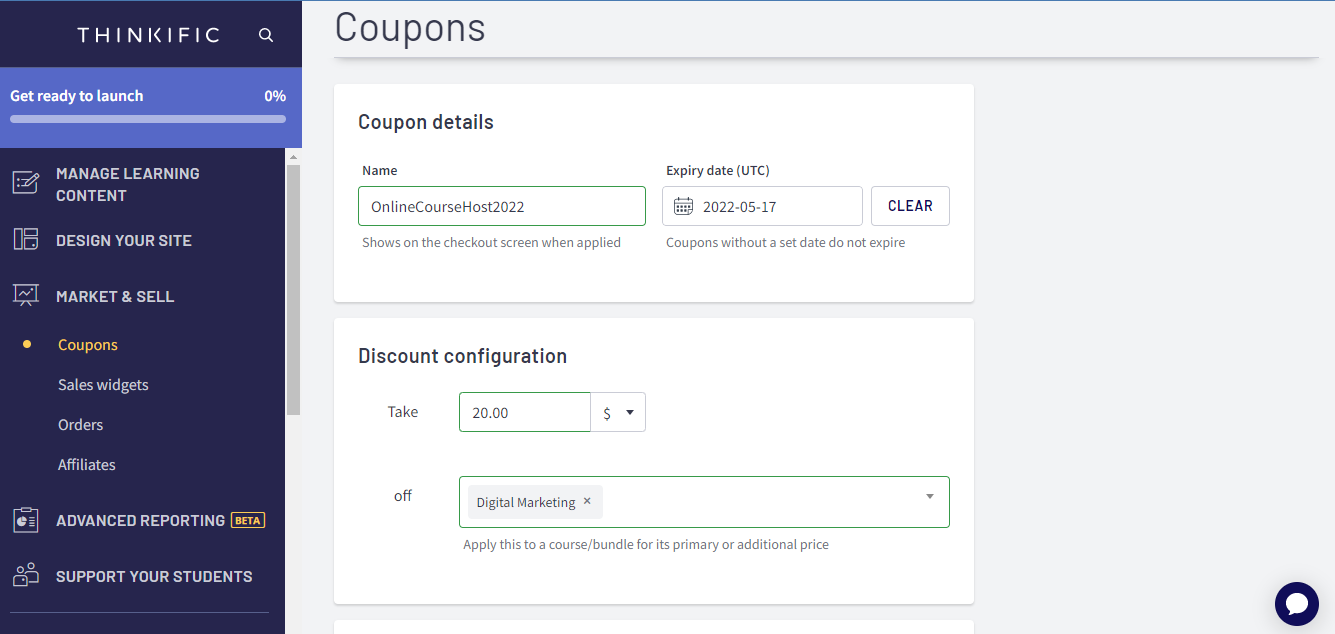1335x634 pixels.
Task: Remove the Digital Marketing tag
Action: 587,502
